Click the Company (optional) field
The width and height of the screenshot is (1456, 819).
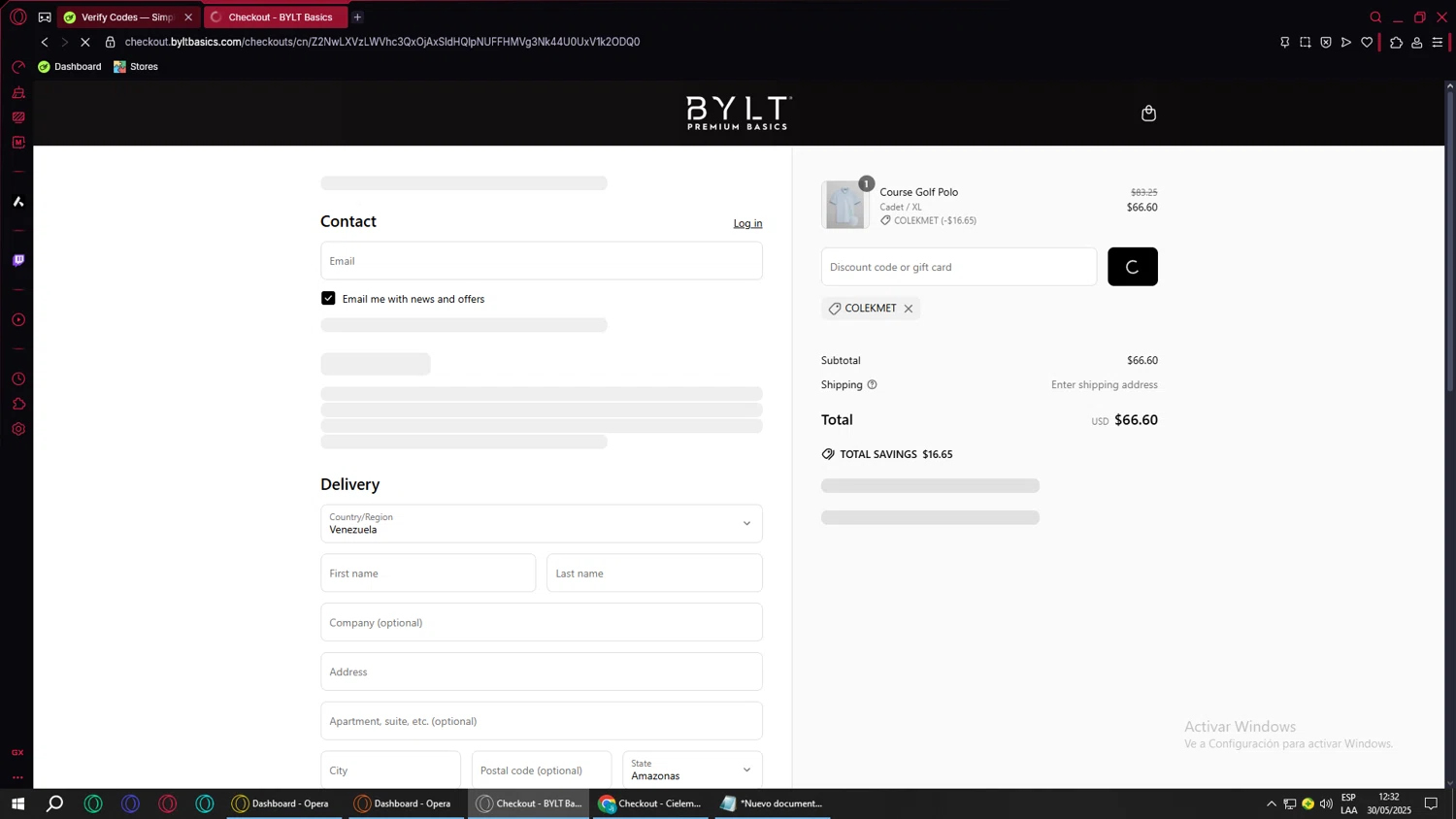pyautogui.click(x=542, y=622)
